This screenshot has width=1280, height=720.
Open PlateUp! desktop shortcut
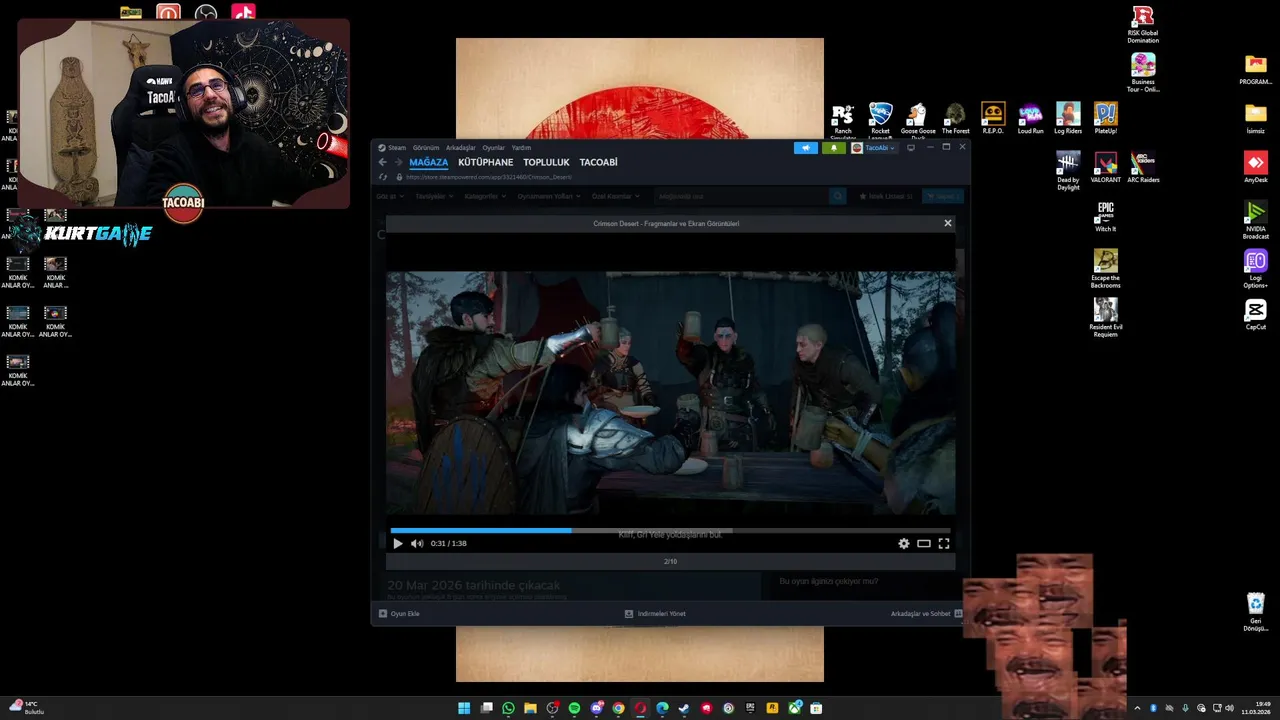[x=1106, y=118]
